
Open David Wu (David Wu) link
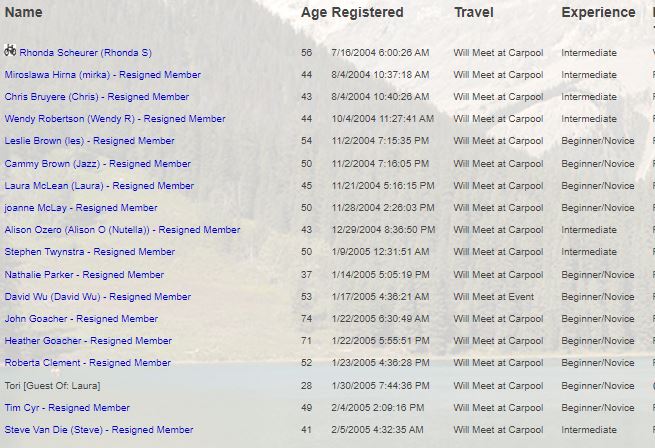click(98, 297)
